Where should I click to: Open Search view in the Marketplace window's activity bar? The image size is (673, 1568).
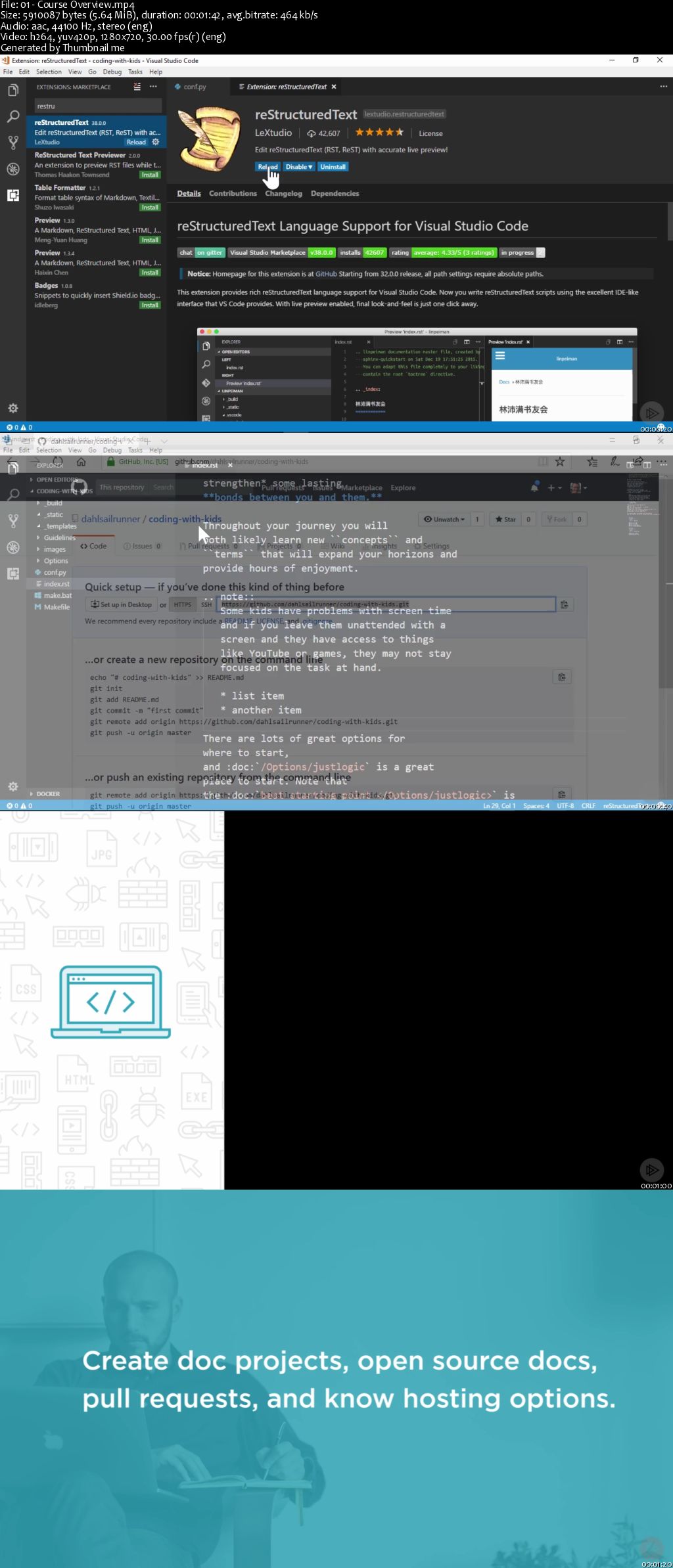[x=13, y=116]
